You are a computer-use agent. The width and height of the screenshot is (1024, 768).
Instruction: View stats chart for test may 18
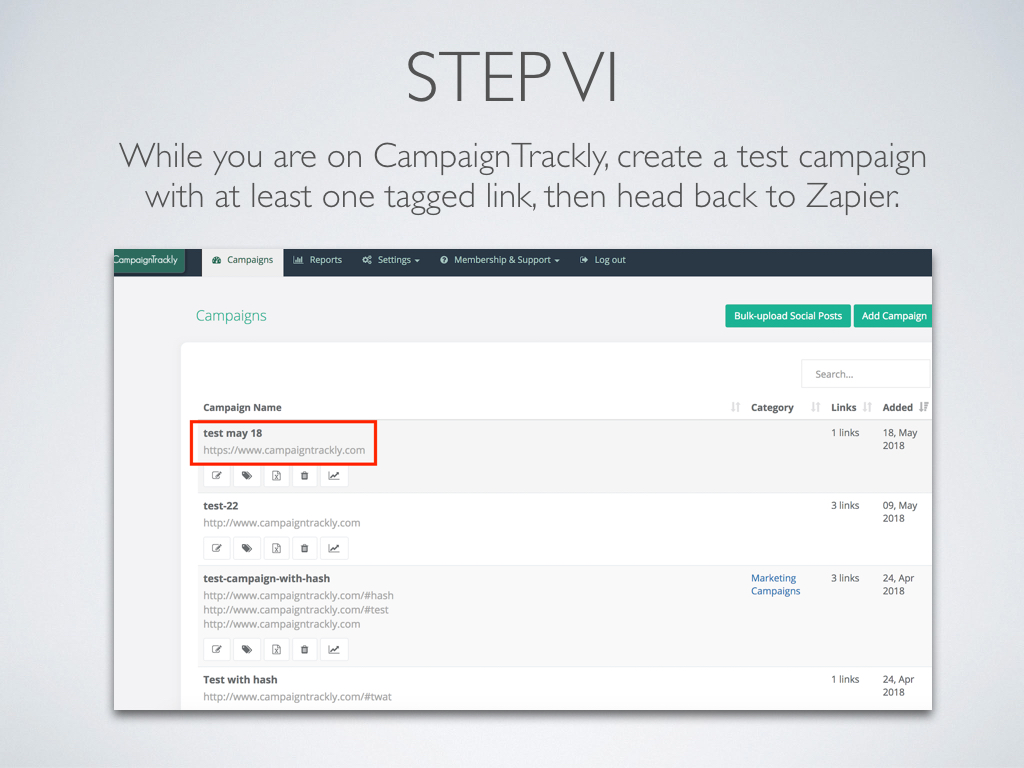[x=334, y=475]
